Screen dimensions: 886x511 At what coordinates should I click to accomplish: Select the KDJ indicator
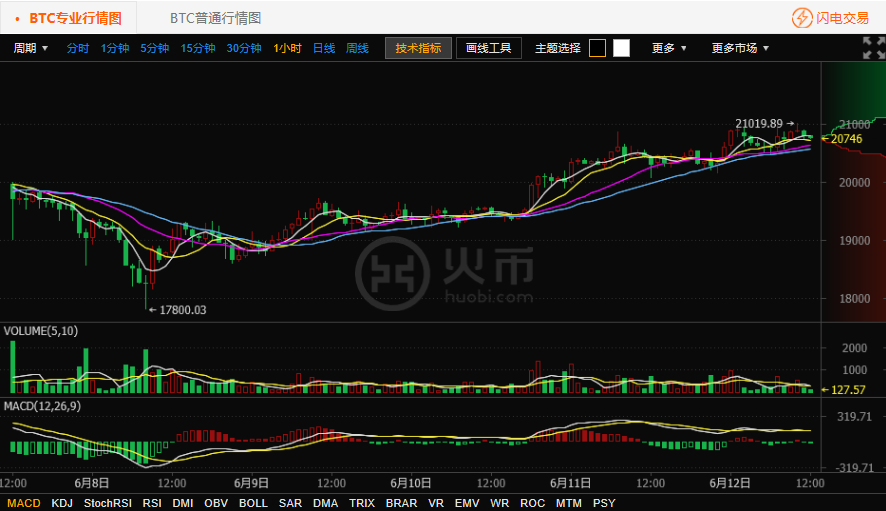pyautogui.click(x=62, y=503)
